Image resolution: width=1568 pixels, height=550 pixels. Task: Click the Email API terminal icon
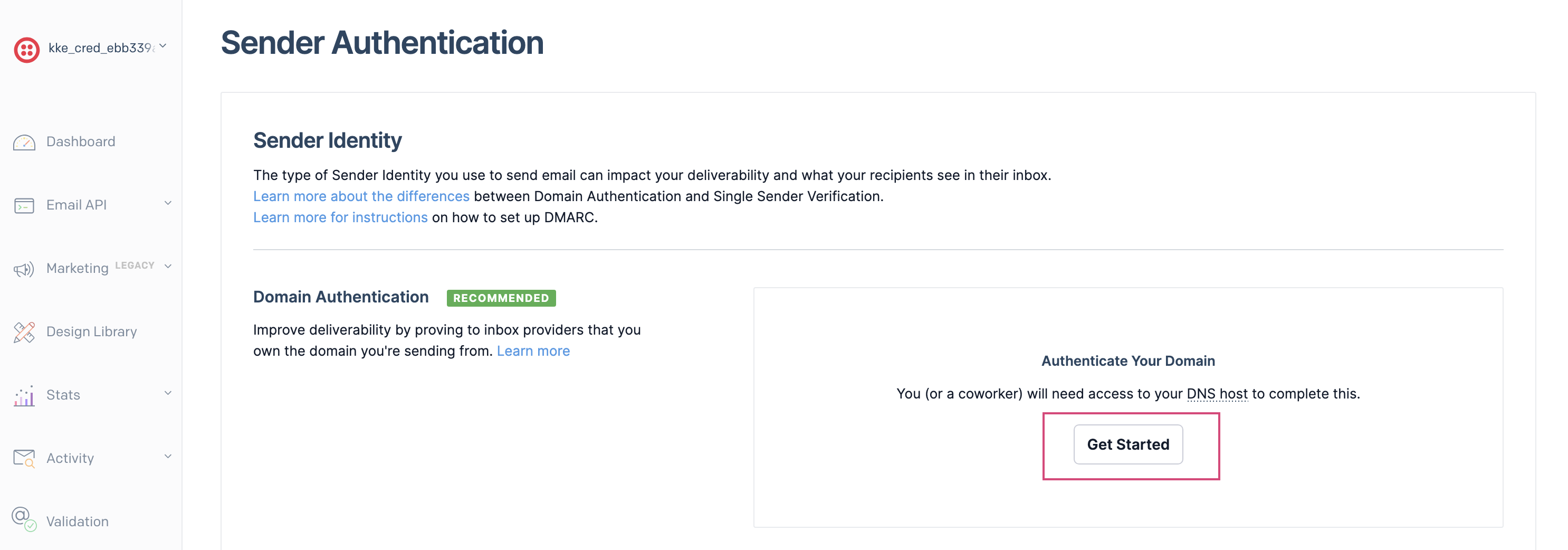(24, 206)
